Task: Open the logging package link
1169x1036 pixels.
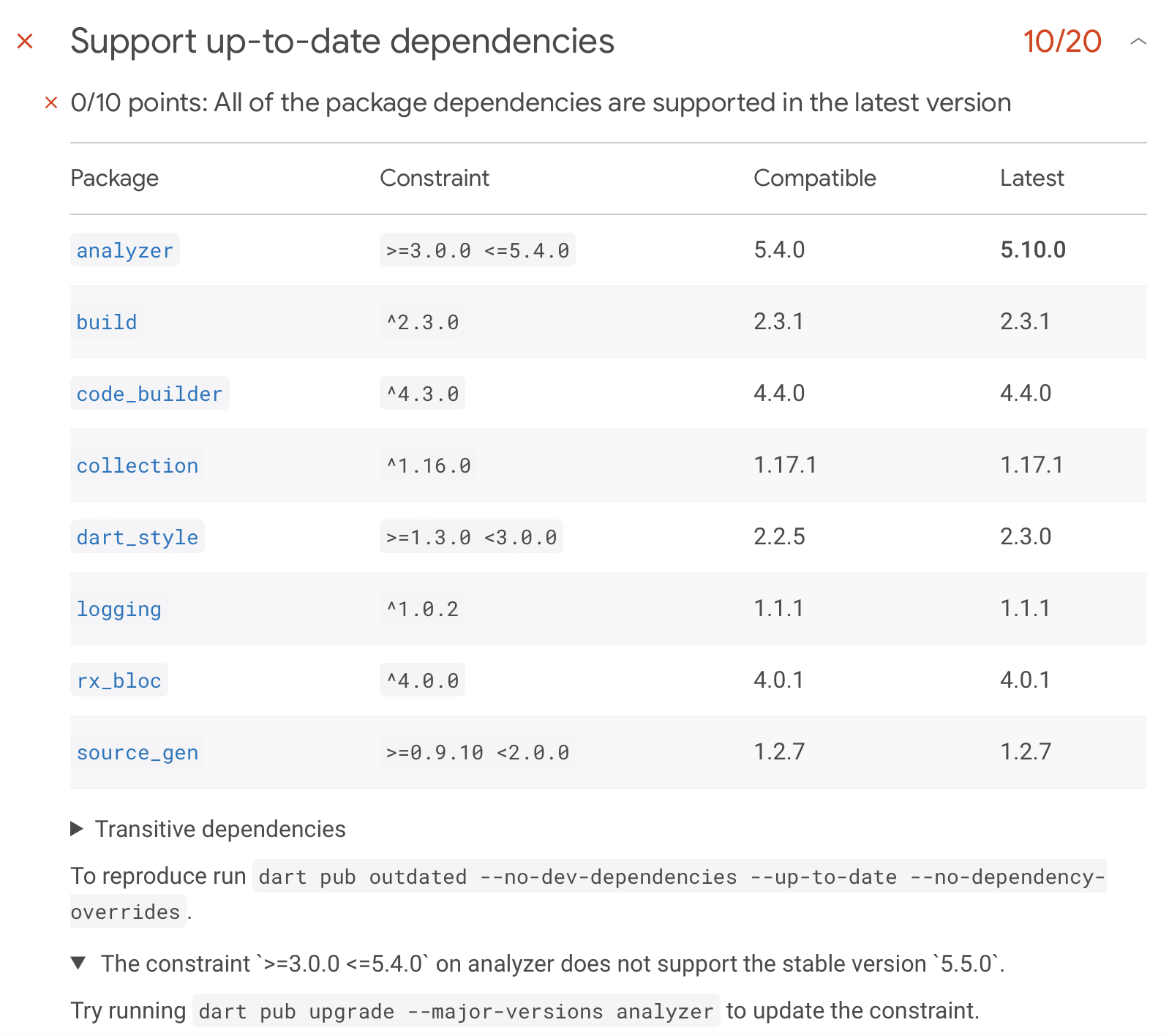Action: point(119,609)
